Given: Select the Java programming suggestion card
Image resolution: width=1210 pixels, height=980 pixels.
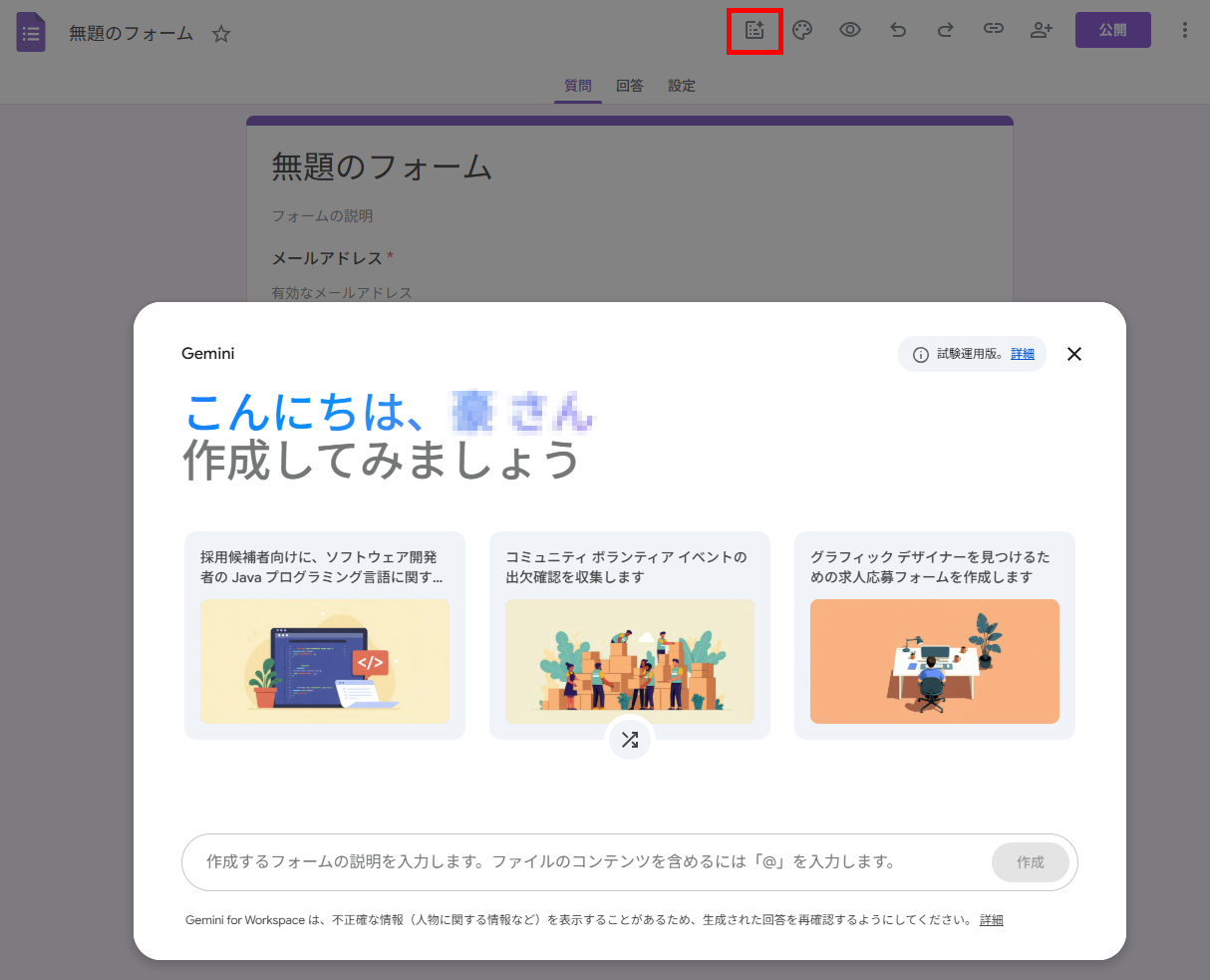Looking at the screenshot, I should [325, 635].
